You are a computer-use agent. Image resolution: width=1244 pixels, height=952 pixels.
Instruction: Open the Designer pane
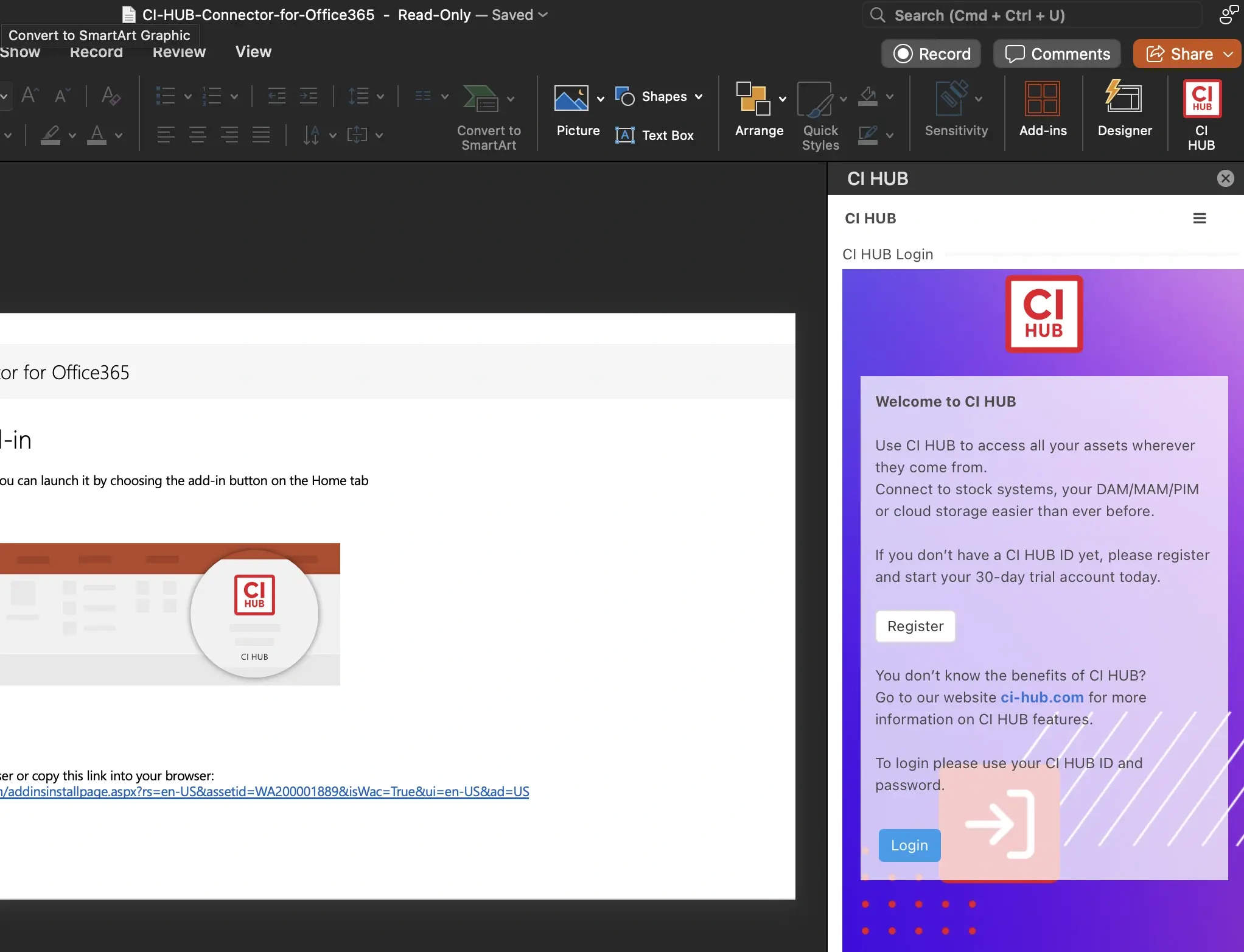[1124, 110]
